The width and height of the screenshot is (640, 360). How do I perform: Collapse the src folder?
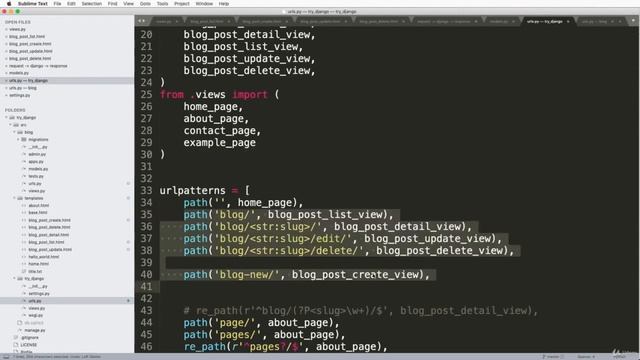(x=11, y=125)
